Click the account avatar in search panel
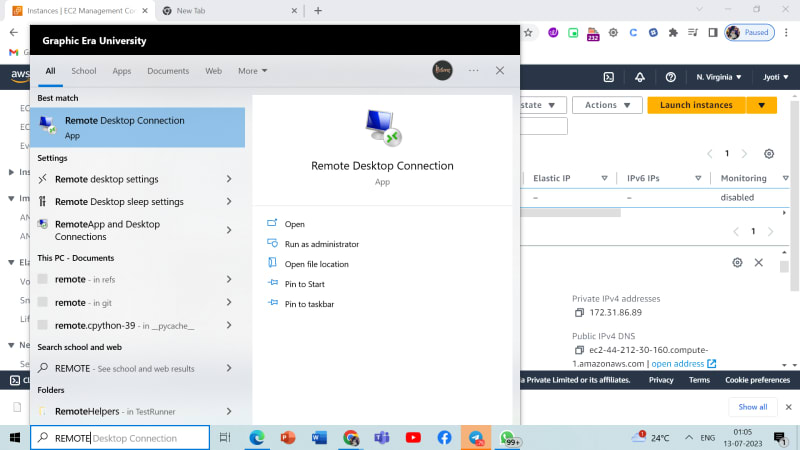The height and width of the screenshot is (450, 800). point(442,70)
